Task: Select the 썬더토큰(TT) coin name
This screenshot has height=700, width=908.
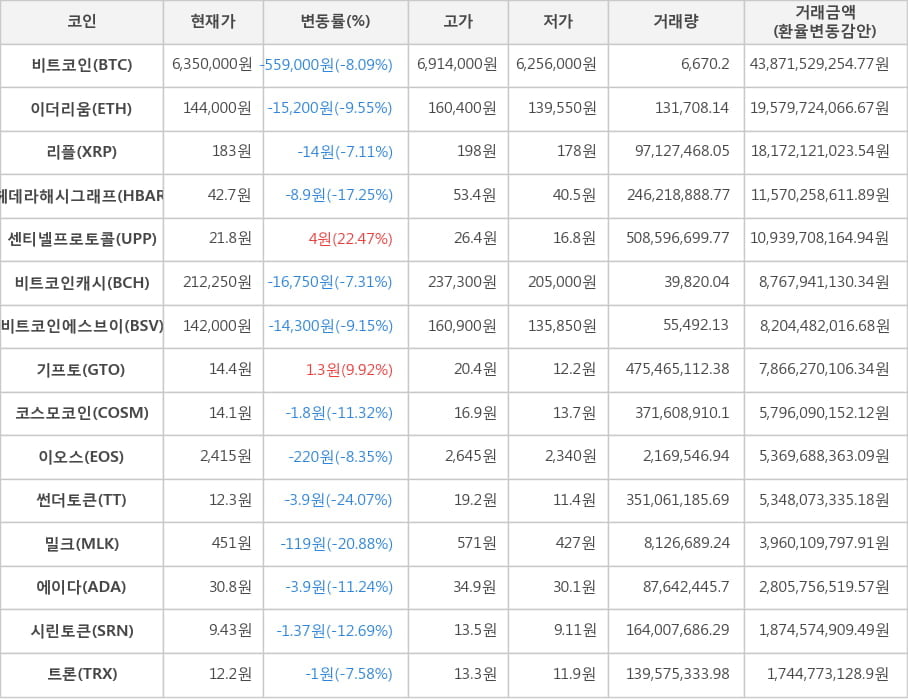Action: pos(82,500)
